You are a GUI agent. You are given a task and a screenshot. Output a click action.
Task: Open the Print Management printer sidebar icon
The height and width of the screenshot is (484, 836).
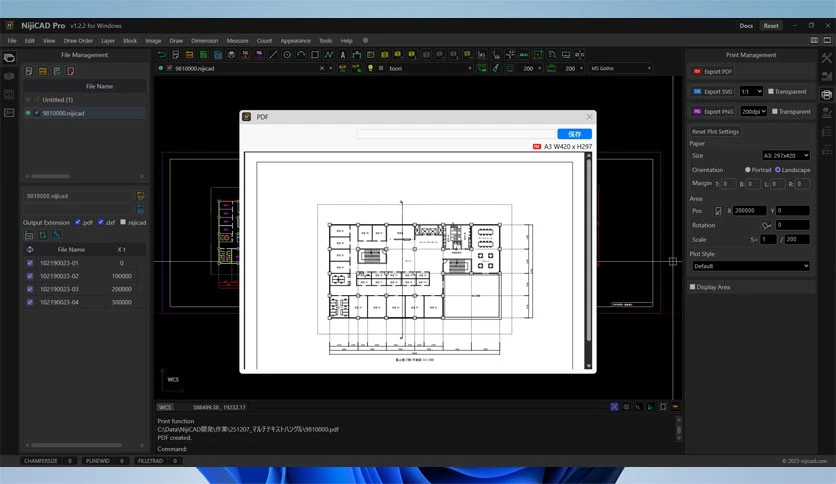pyautogui.click(x=826, y=94)
